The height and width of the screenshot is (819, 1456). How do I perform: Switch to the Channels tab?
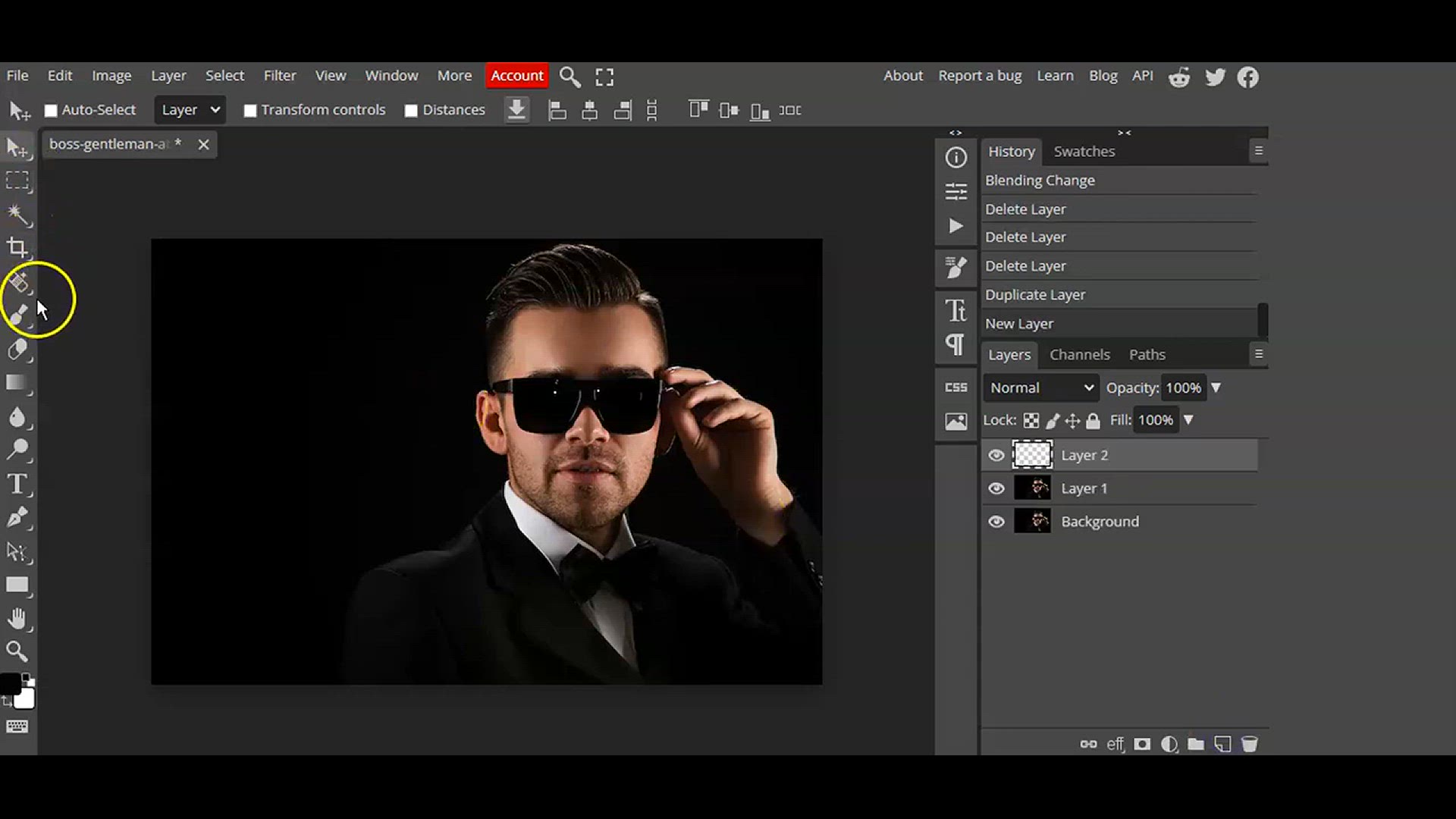click(1079, 355)
